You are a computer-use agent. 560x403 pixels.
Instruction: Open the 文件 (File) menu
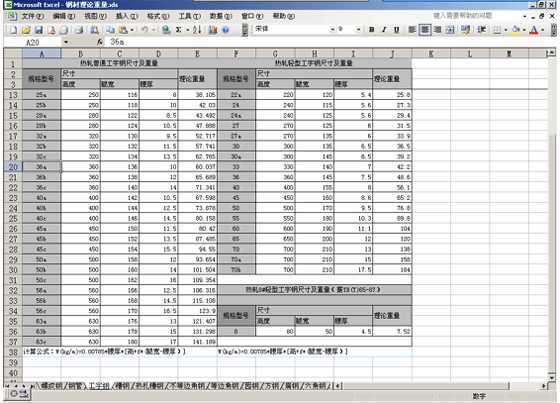click(x=33, y=16)
